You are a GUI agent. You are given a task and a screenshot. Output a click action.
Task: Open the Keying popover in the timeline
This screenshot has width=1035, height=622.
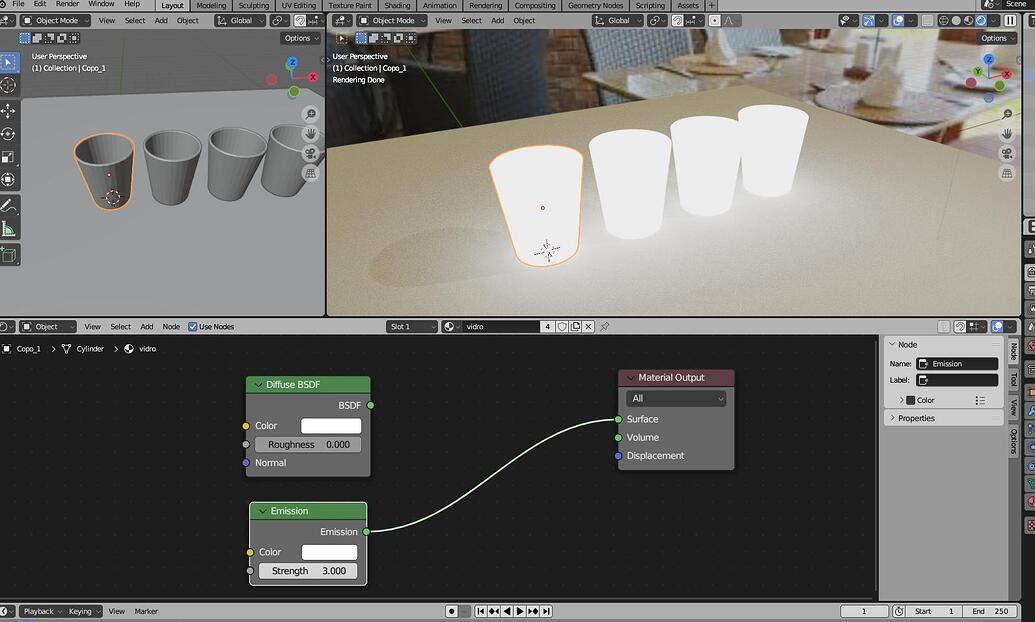coord(83,611)
